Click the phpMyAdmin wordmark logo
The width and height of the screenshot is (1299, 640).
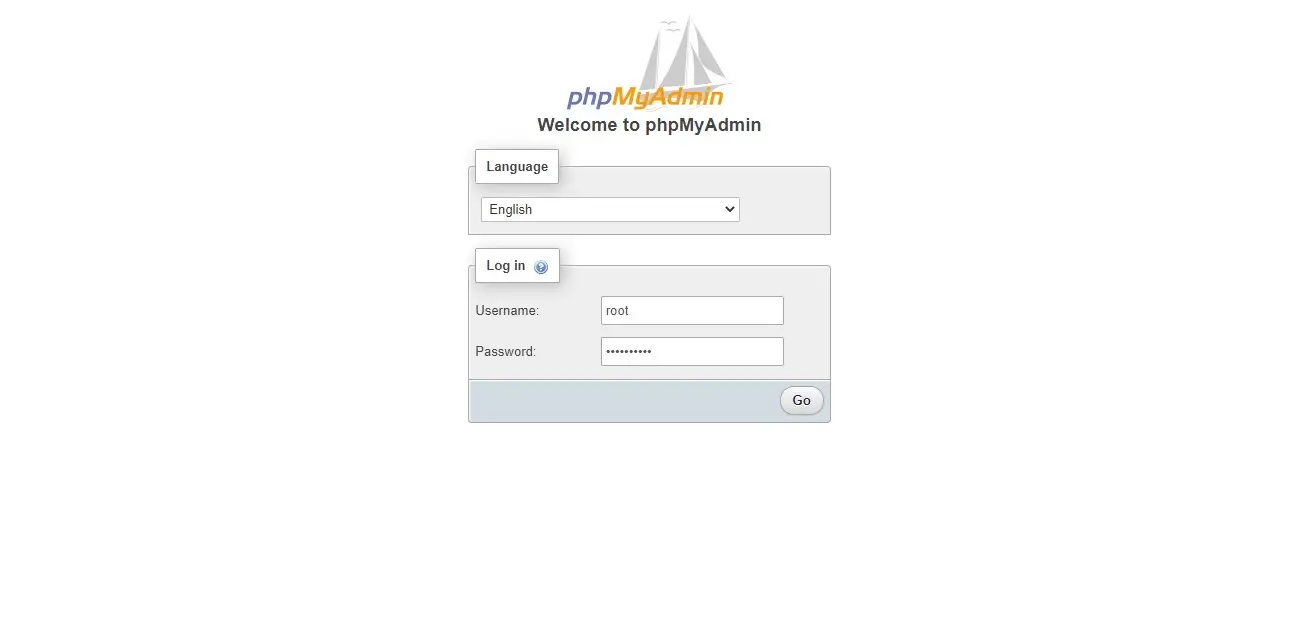point(645,97)
